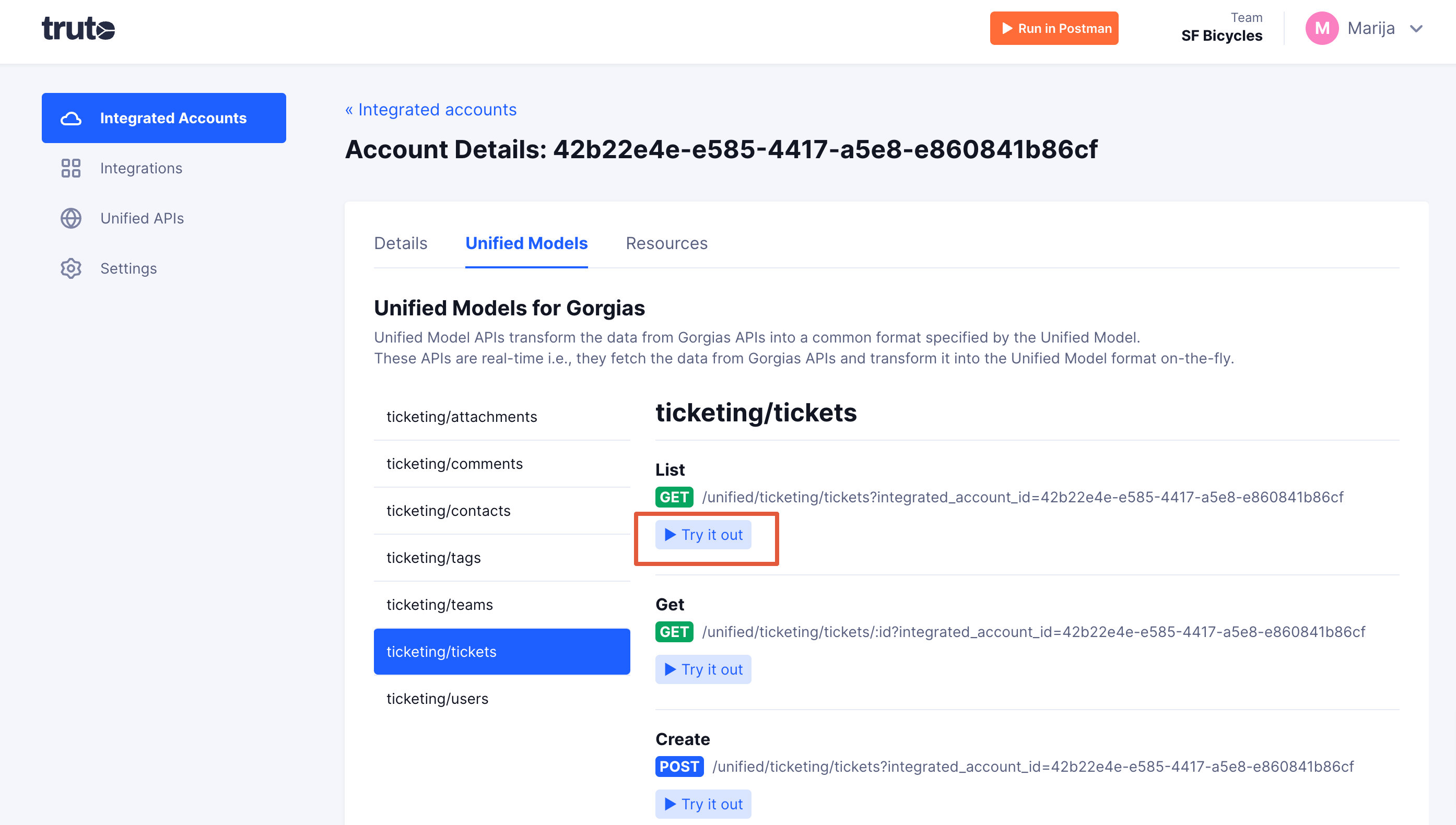The image size is (1456, 825).
Task: Click the Unified APIs globe icon
Action: pyautogui.click(x=71, y=219)
